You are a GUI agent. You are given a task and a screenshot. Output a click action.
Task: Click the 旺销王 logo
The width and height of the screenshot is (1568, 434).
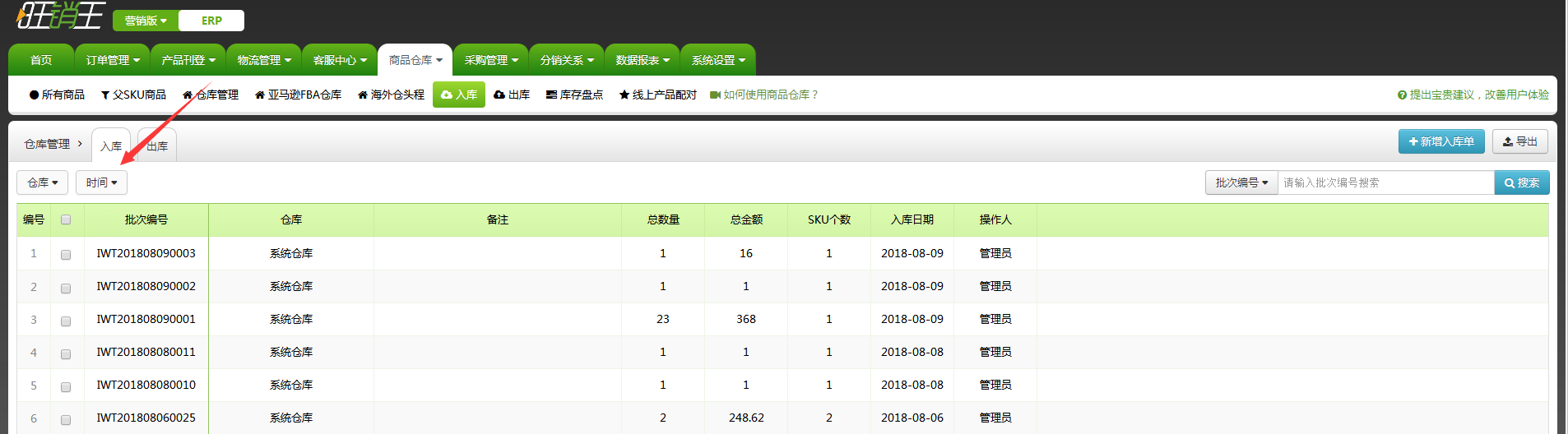(60, 15)
